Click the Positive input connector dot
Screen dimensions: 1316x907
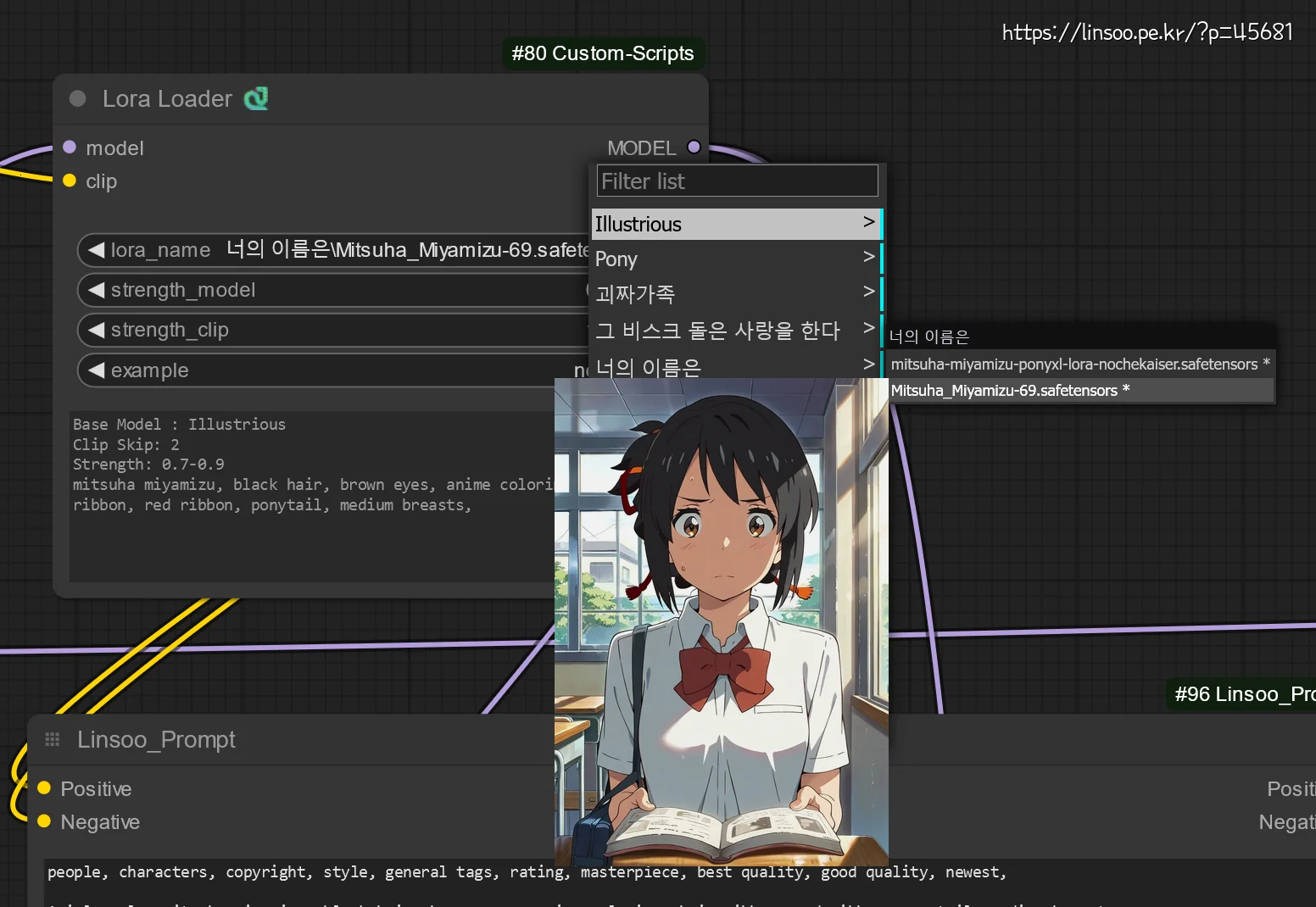[44, 787]
